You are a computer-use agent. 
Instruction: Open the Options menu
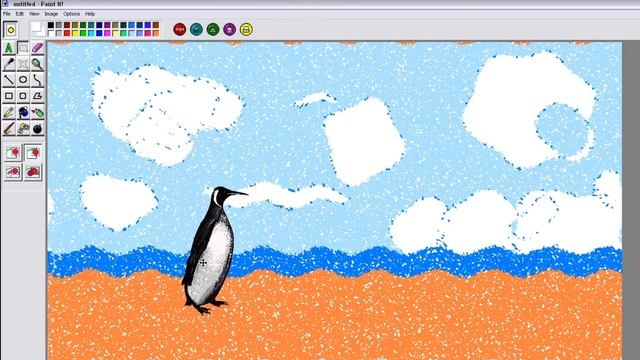tap(71, 14)
